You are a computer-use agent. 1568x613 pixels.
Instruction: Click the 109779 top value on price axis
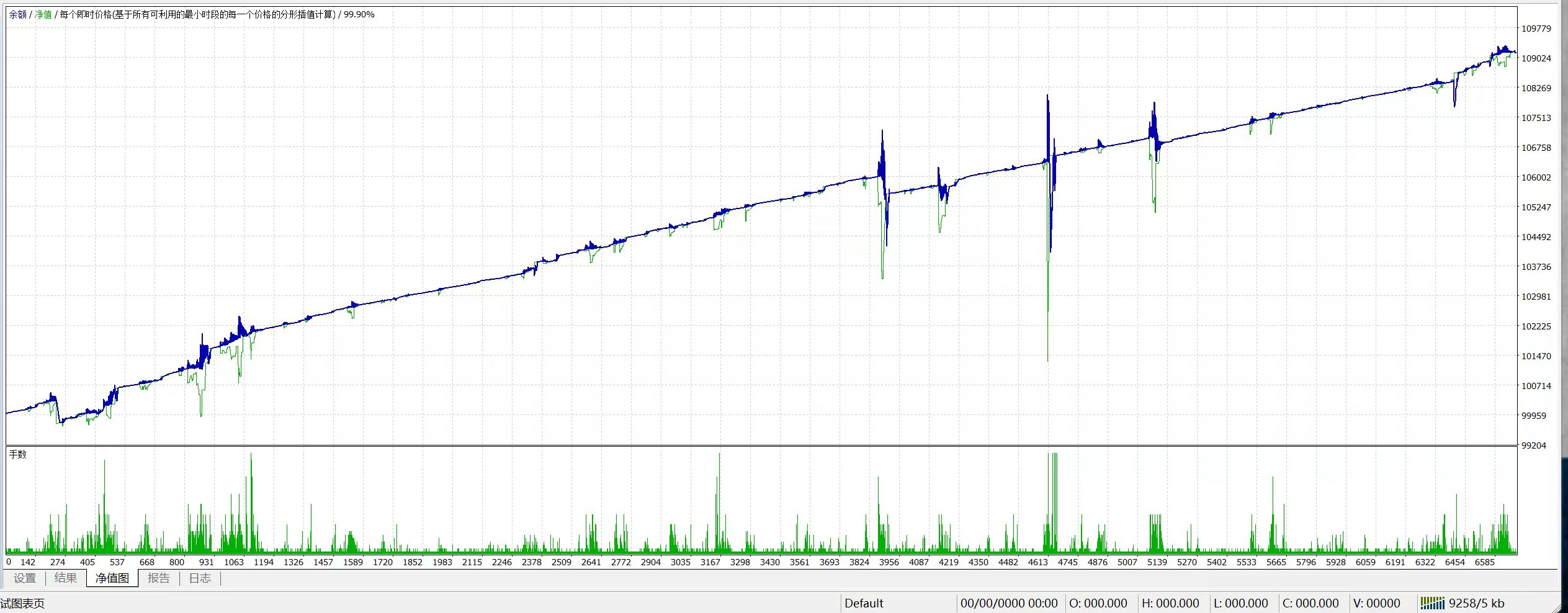[x=1536, y=29]
